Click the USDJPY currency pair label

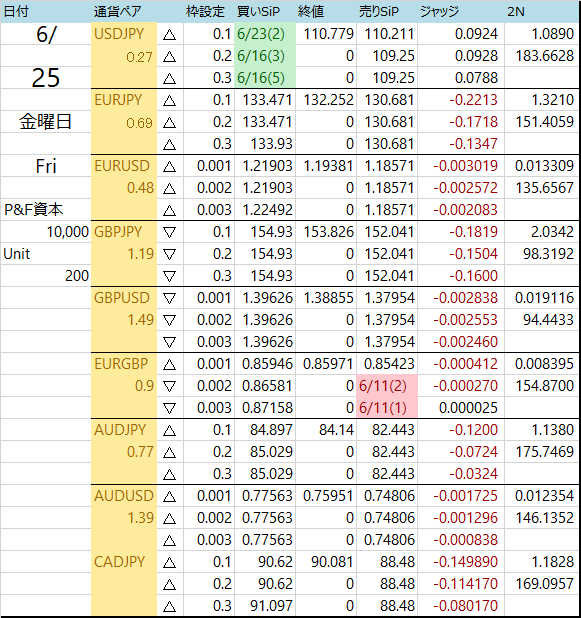[x=119, y=34]
